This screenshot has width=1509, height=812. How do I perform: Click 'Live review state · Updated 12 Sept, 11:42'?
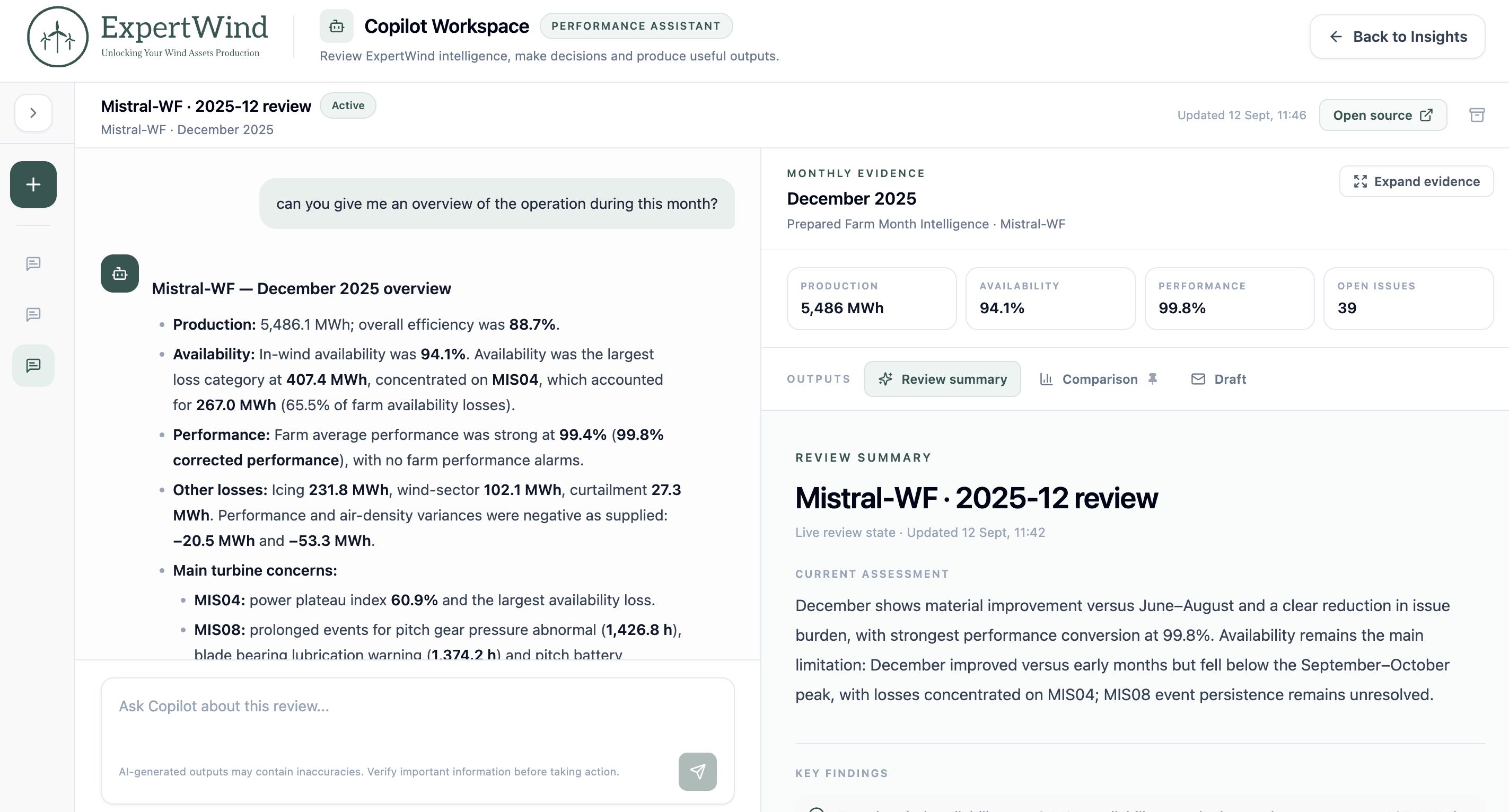point(920,533)
